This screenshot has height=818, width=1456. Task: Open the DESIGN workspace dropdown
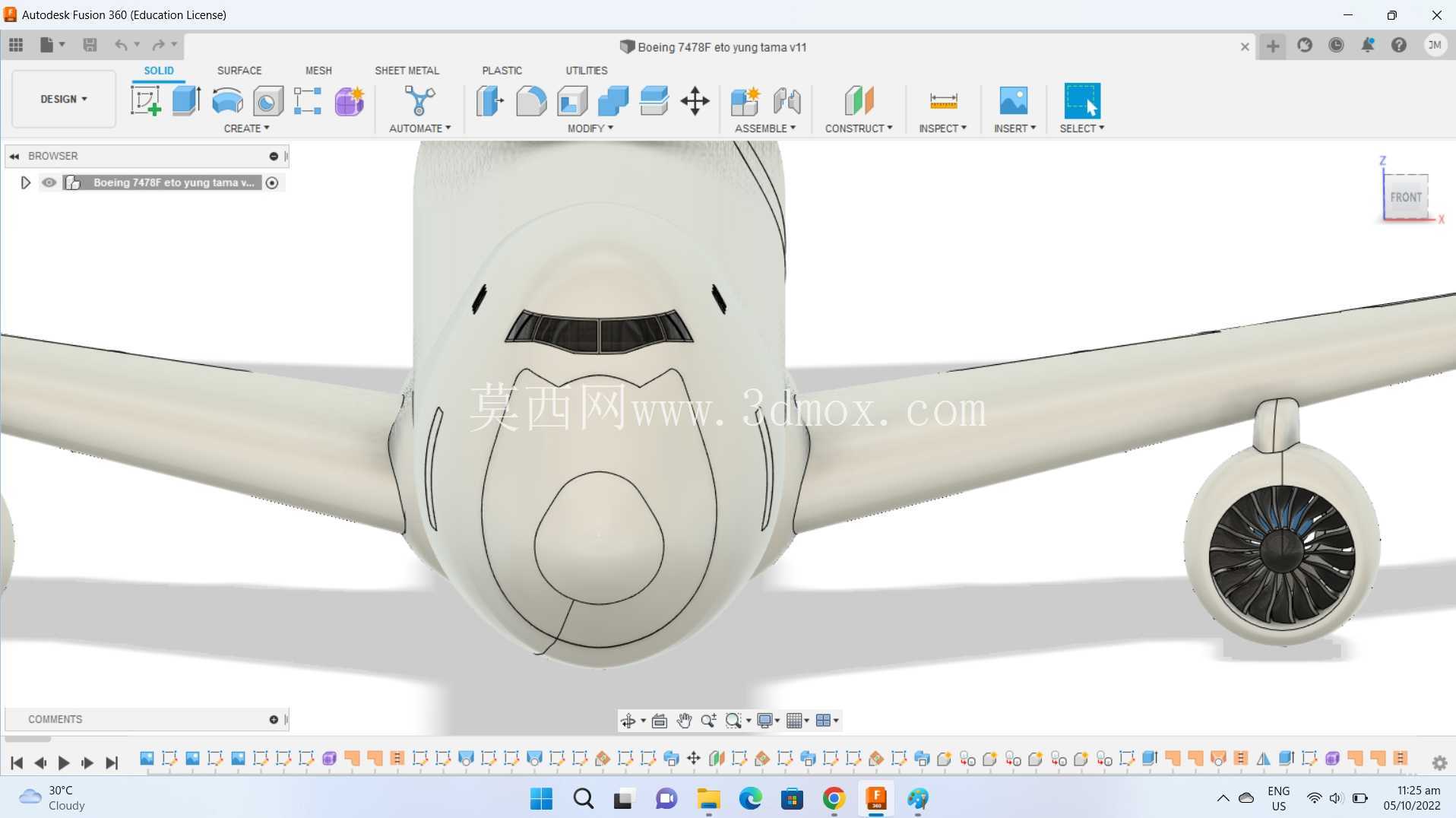point(64,99)
